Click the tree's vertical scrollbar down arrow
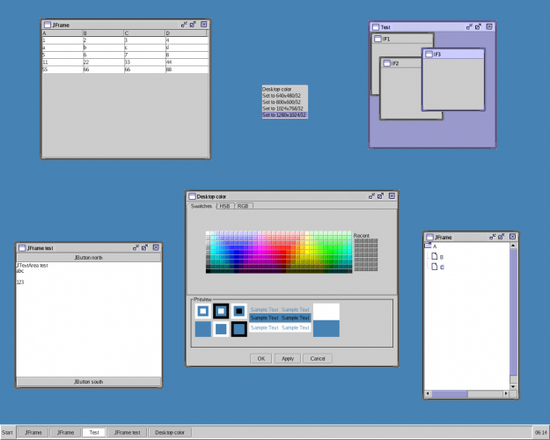Viewport: 550px width, 440px height. pos(513,387)
